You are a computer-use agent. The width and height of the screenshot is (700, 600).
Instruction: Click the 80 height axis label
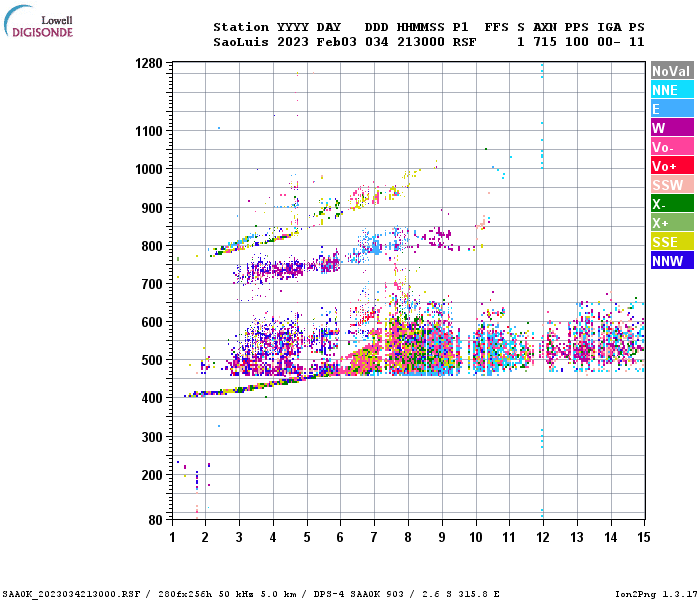pos(155,520)
